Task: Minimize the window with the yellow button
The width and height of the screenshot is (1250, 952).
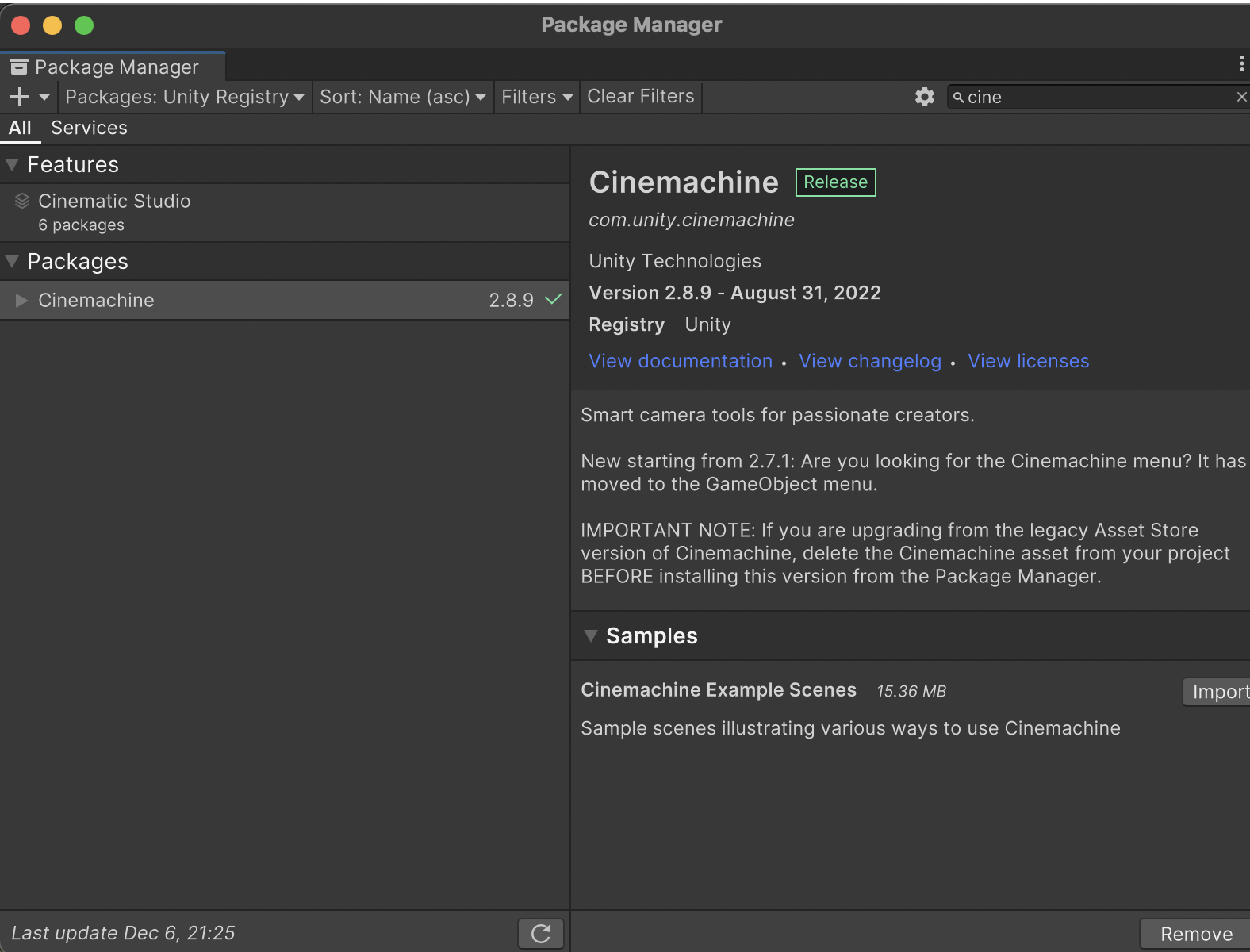Action: point(52,25)
